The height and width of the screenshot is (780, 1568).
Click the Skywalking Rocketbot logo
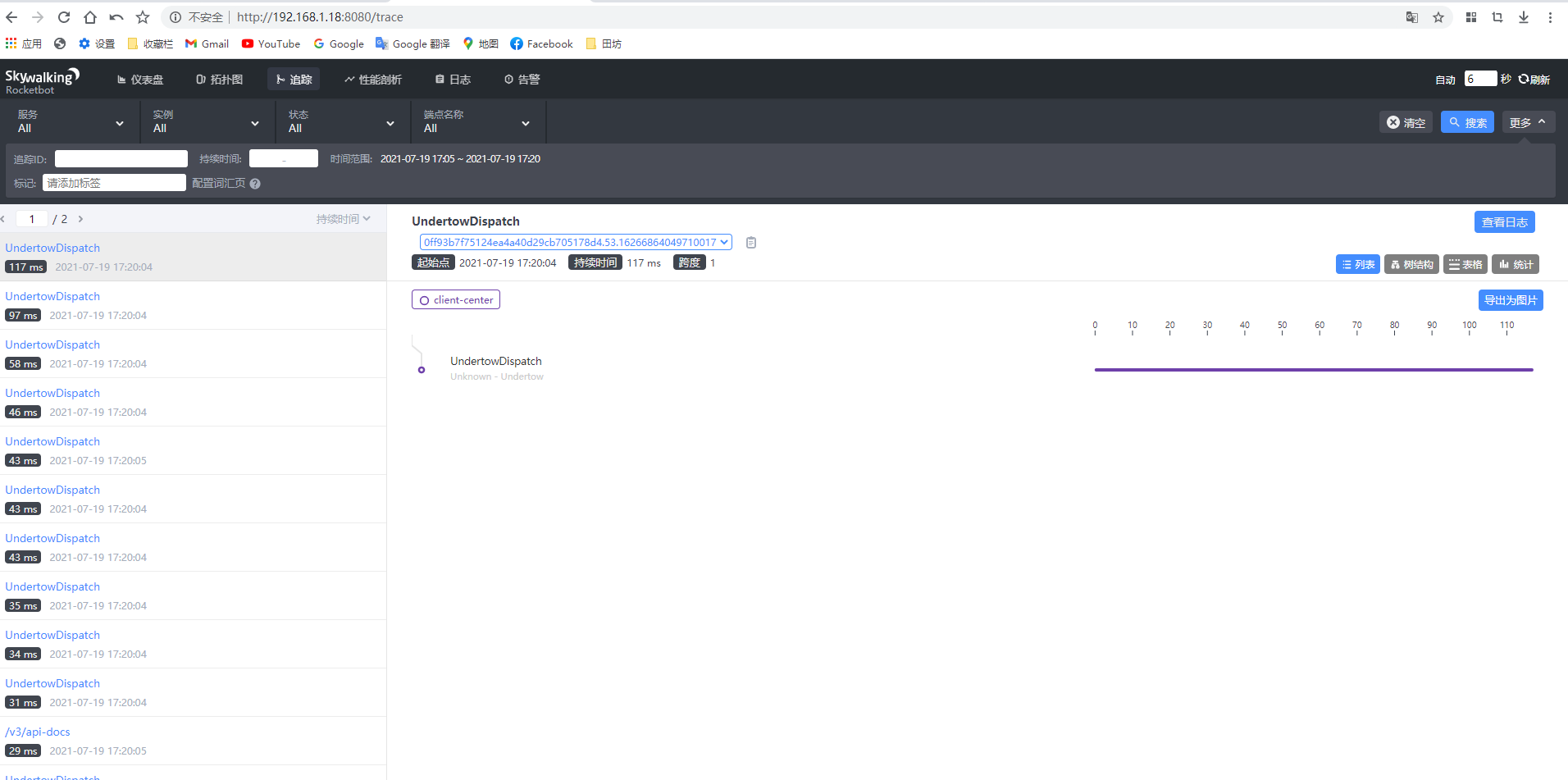tap(42, 80)
